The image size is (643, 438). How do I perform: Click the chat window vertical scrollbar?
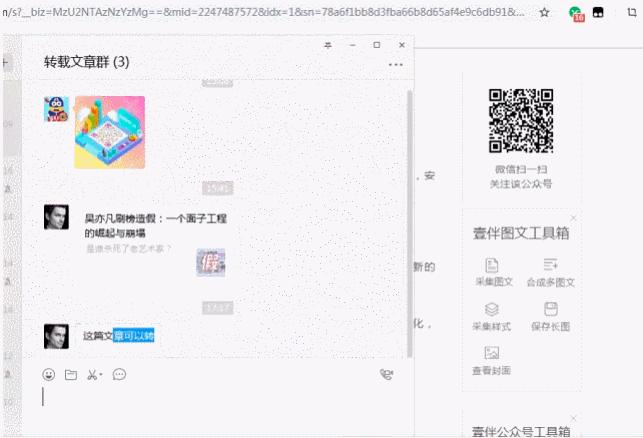(x=409, y=224)
